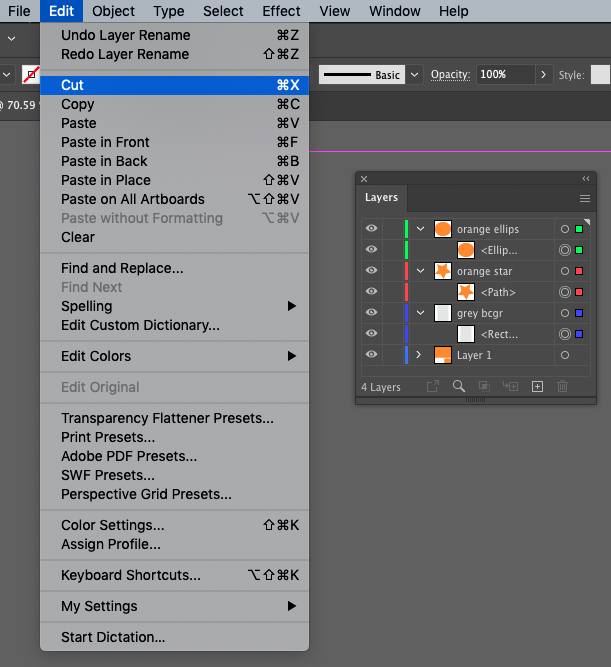Click the Locate Object magnifier icon
Viewport: 611px width, 667px height.
click(459, 386)
